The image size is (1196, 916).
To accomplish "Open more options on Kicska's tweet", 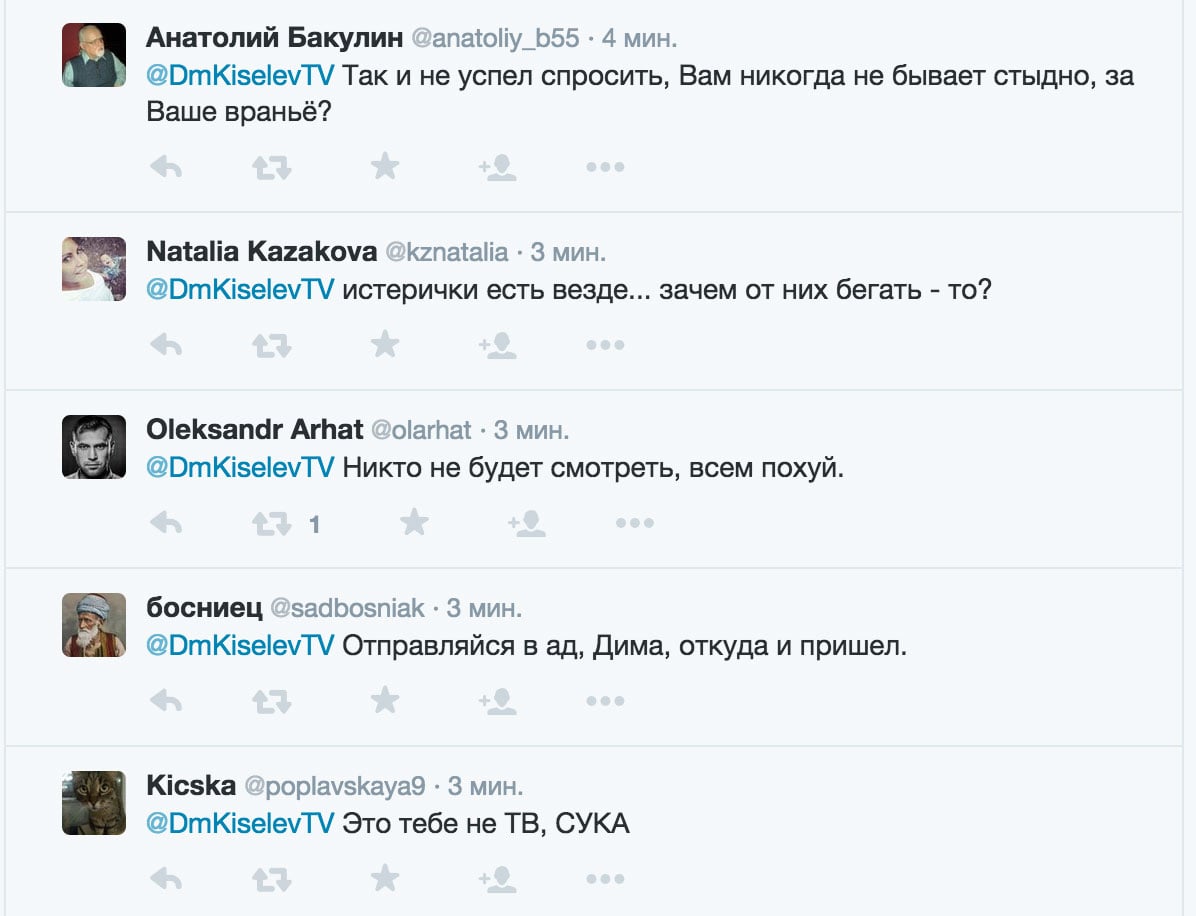I will (x=605, y=879).
